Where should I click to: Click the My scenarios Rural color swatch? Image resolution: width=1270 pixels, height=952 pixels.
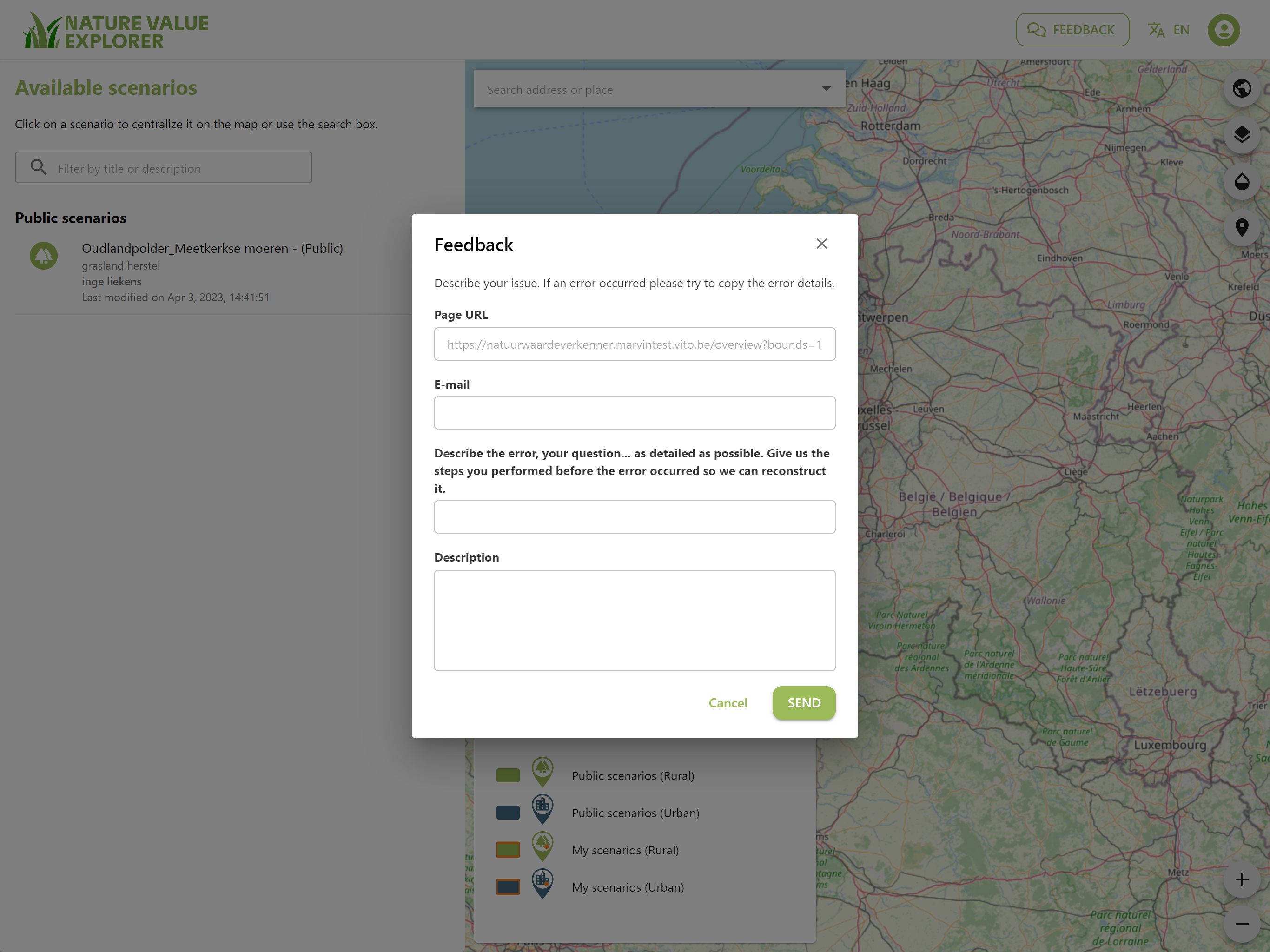click(x=508, y=849)
